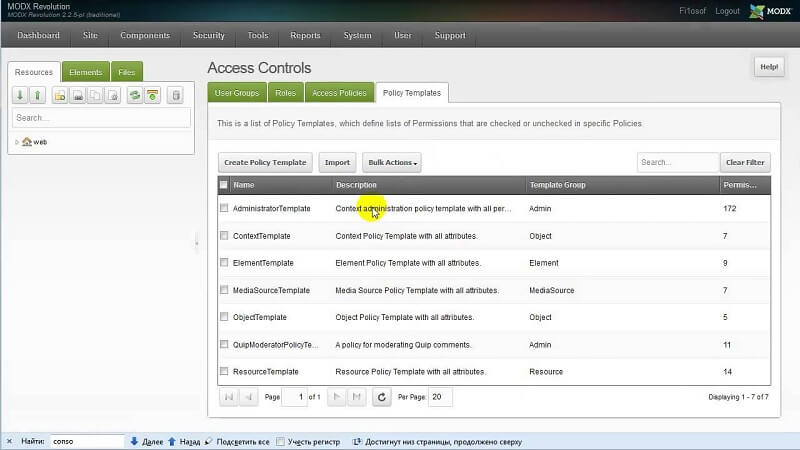Click the Create Policy Template button

(x=265, y=162)
